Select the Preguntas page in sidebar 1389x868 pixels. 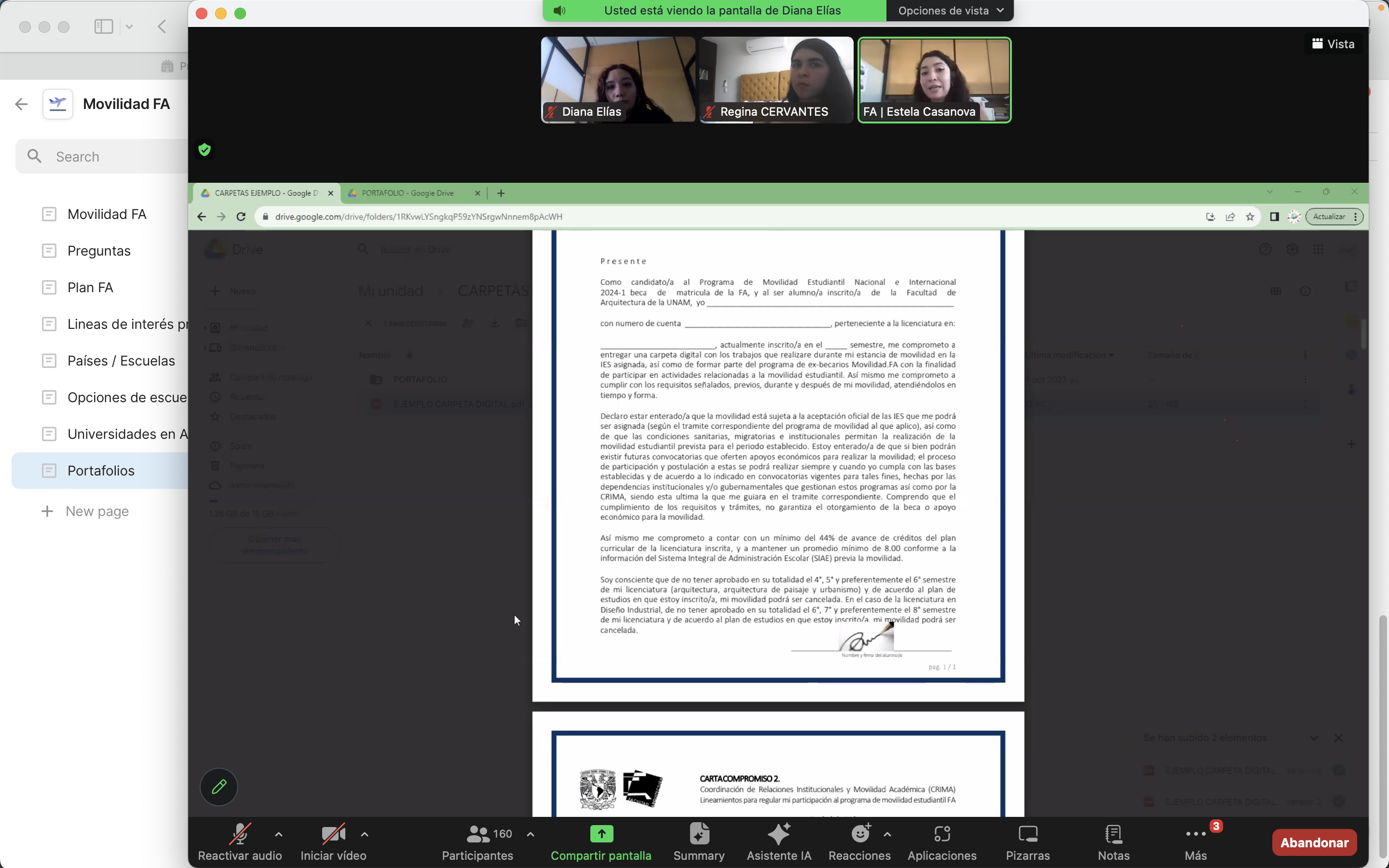point(99,251)
